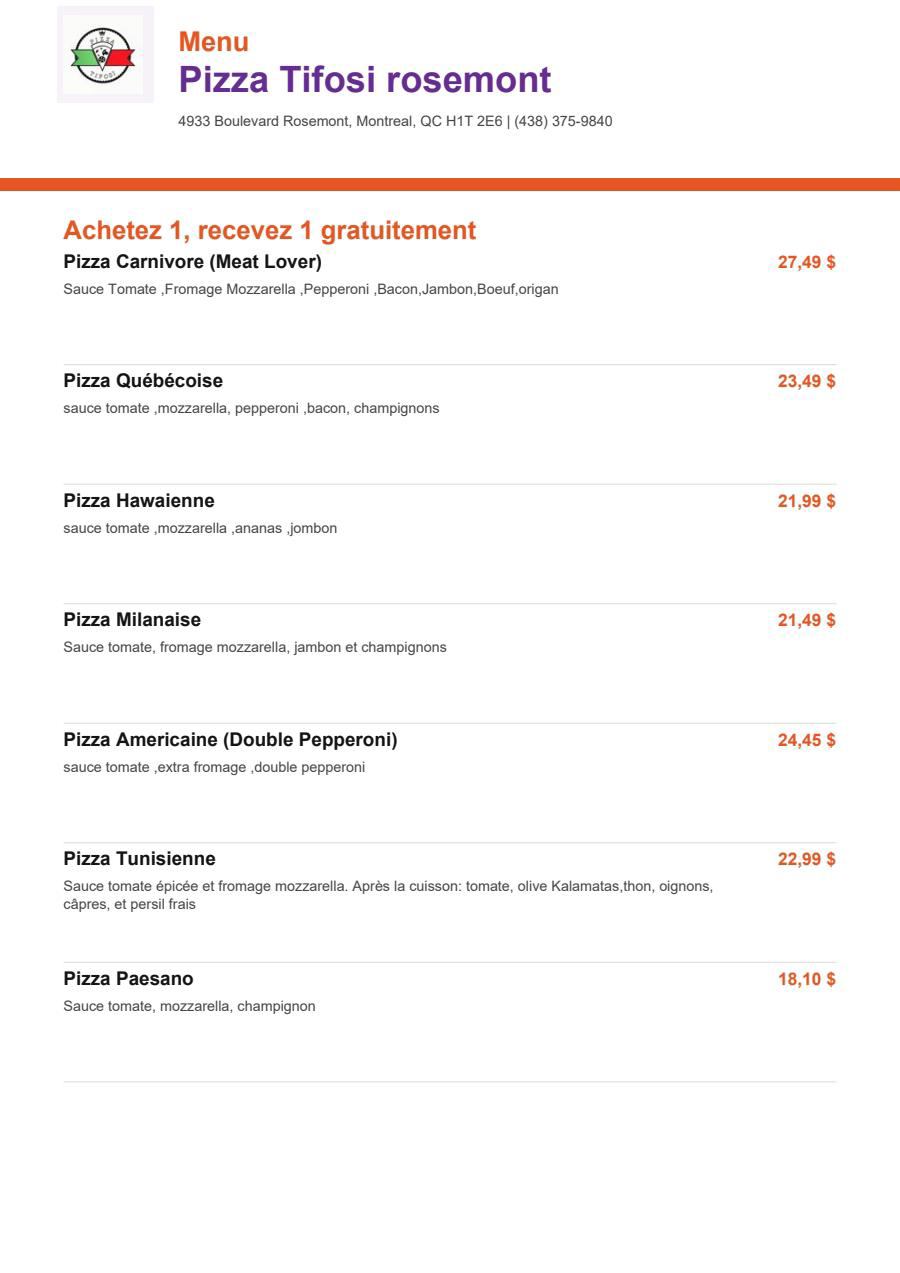Click the 18,10 $ price
Image resolution: width=900 pixels, height=1273 pixels.
click(x=807, y=978)
